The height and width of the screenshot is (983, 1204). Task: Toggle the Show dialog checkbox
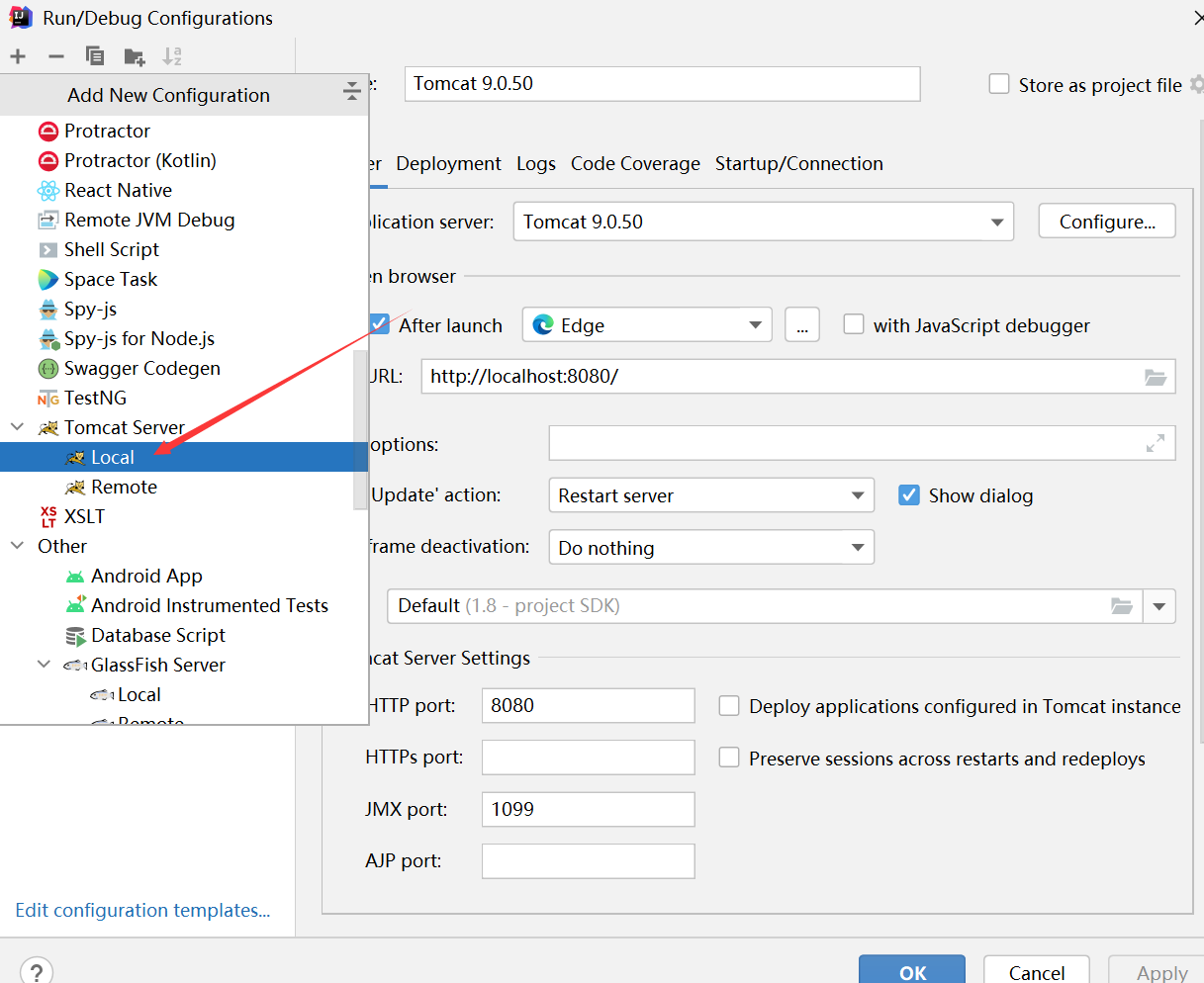tap(909, 495)
